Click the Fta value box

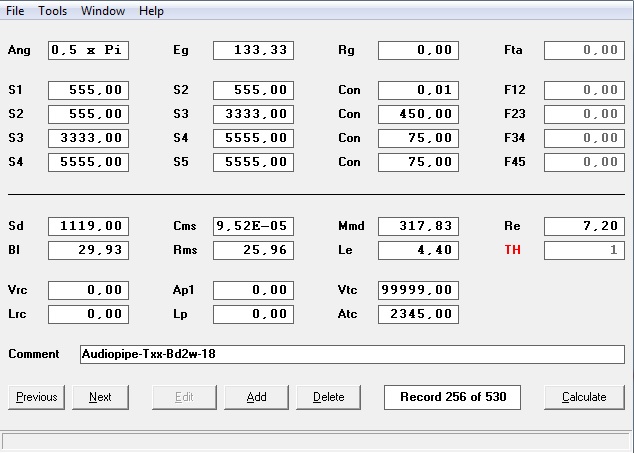click(x=584, y=50)
